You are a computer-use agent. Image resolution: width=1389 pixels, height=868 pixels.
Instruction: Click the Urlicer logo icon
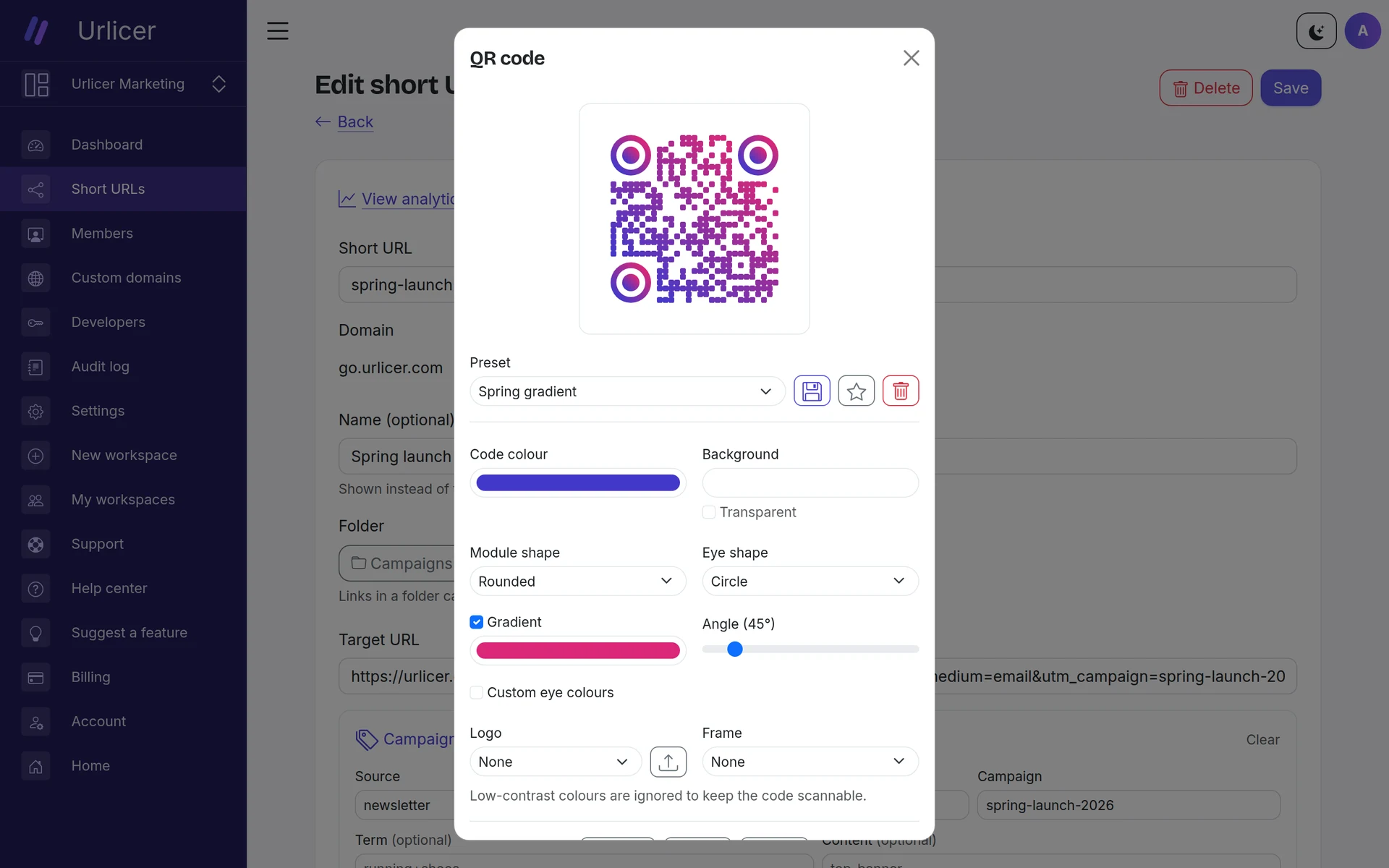pyautogui.click(x=36, y=30)
